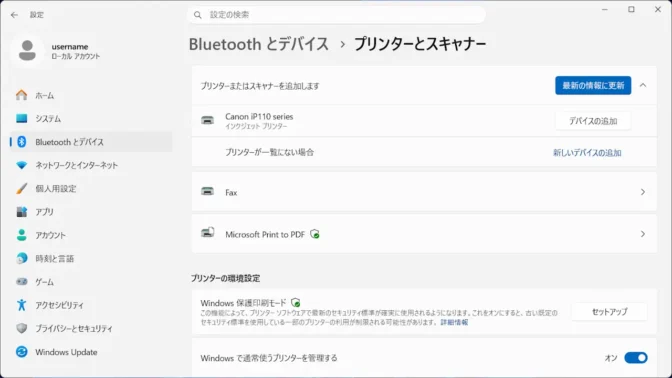Open 個人用設定 page

(91, 189)
